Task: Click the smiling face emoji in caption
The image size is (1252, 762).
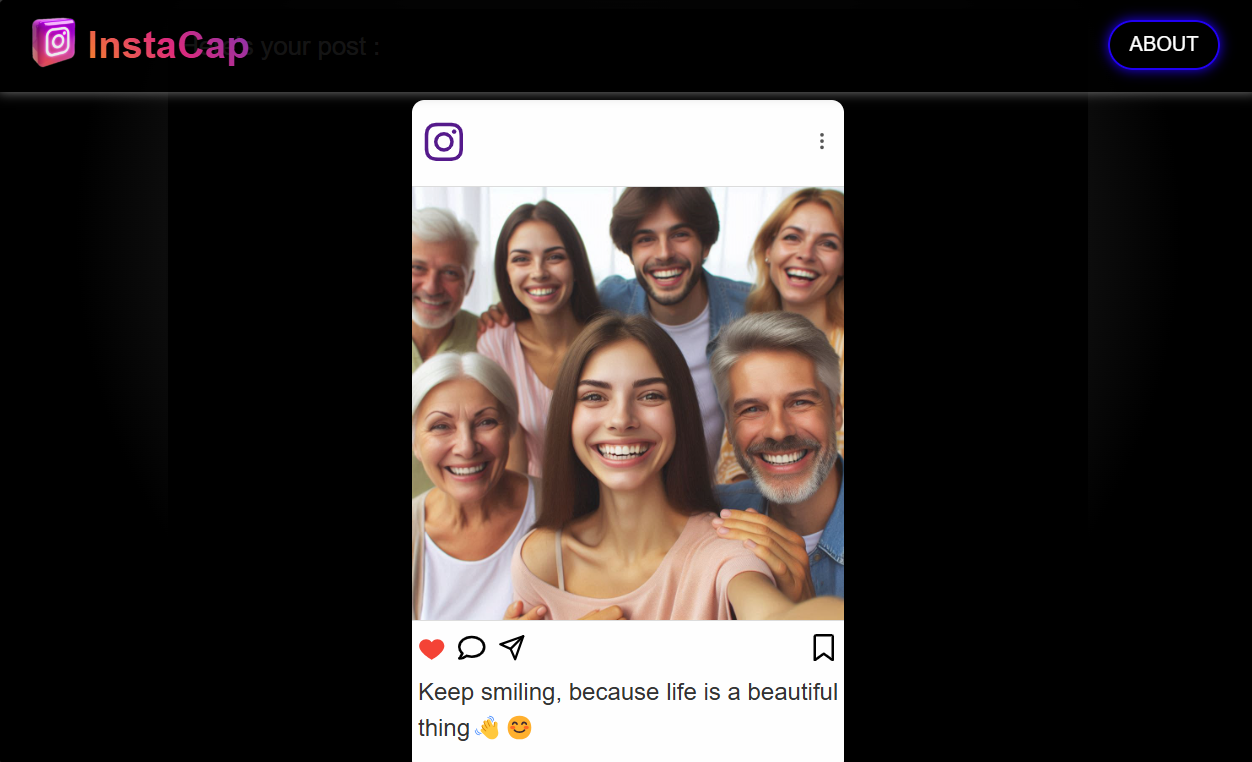Action: [x=519, y=728]
